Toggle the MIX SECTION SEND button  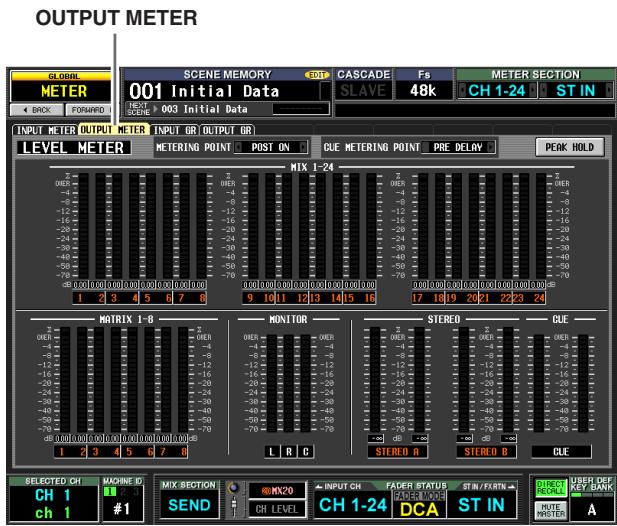(x=189, y=505)
